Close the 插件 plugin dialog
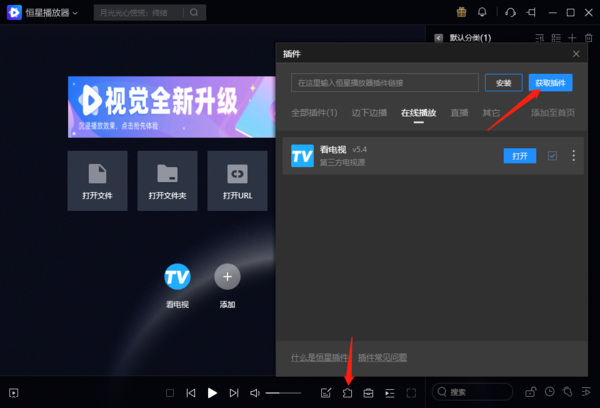 576,54
